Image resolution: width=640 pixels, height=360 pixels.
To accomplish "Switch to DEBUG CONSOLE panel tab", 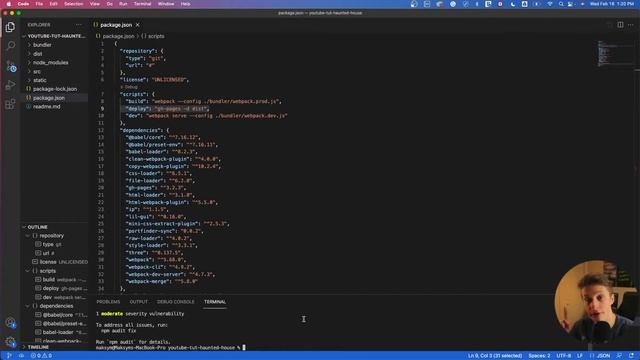I will point(176,302).
